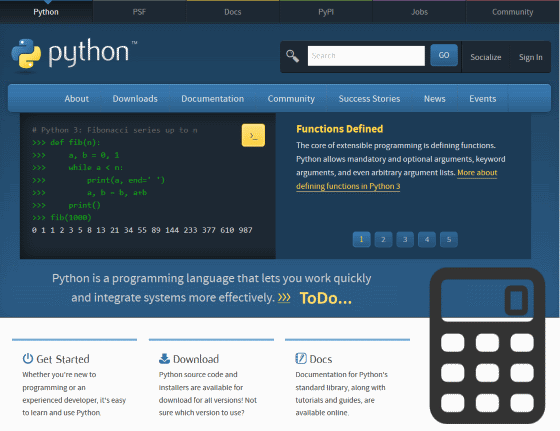The width and height of the screenshot is (560, 431).
Task: Select the Community top tab
Action: (512, 12)
